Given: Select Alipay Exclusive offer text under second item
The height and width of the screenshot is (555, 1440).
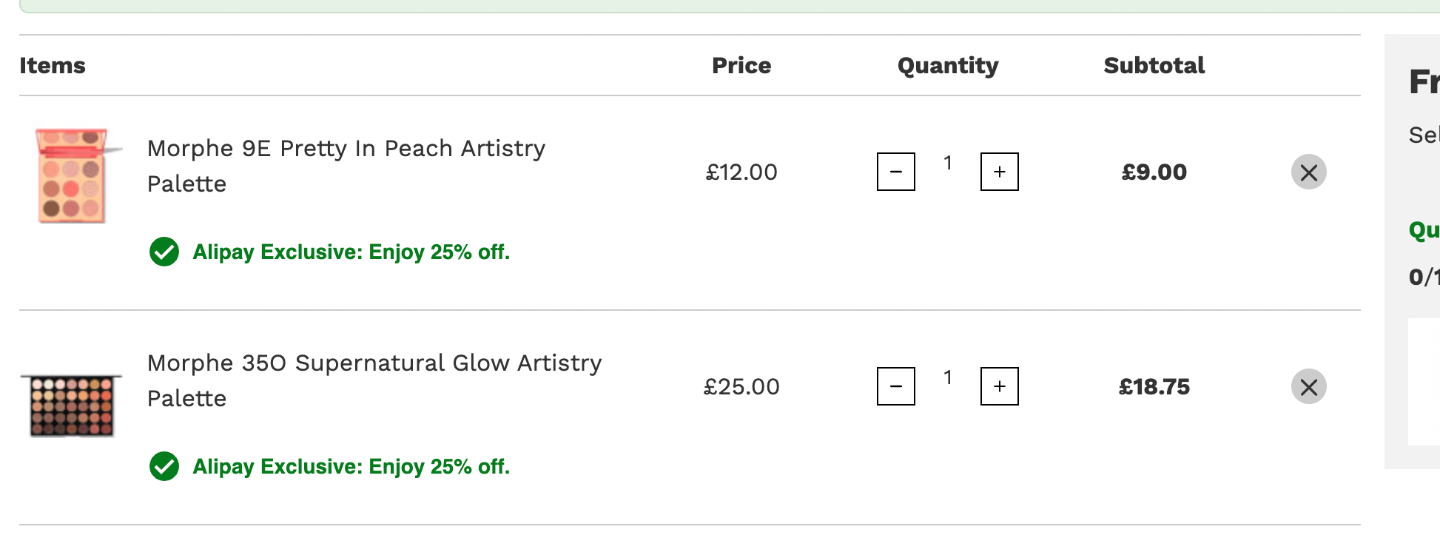Looking at the screenshot, I should click(x=351, y=466).
